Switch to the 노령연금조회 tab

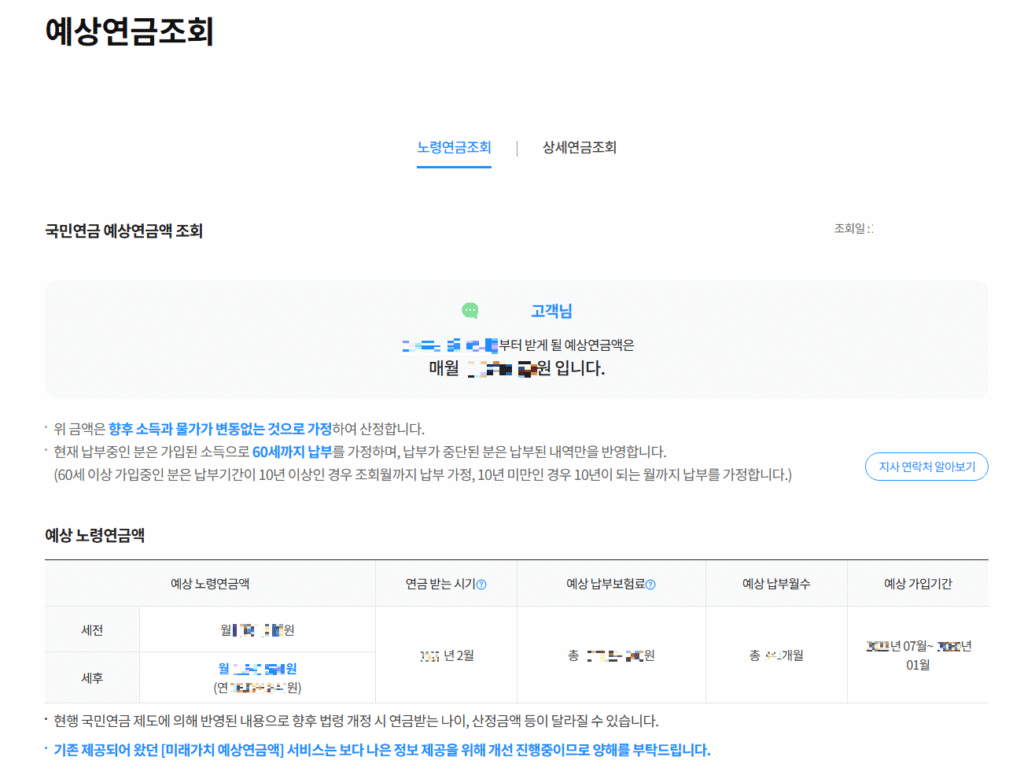pos(454,147)
